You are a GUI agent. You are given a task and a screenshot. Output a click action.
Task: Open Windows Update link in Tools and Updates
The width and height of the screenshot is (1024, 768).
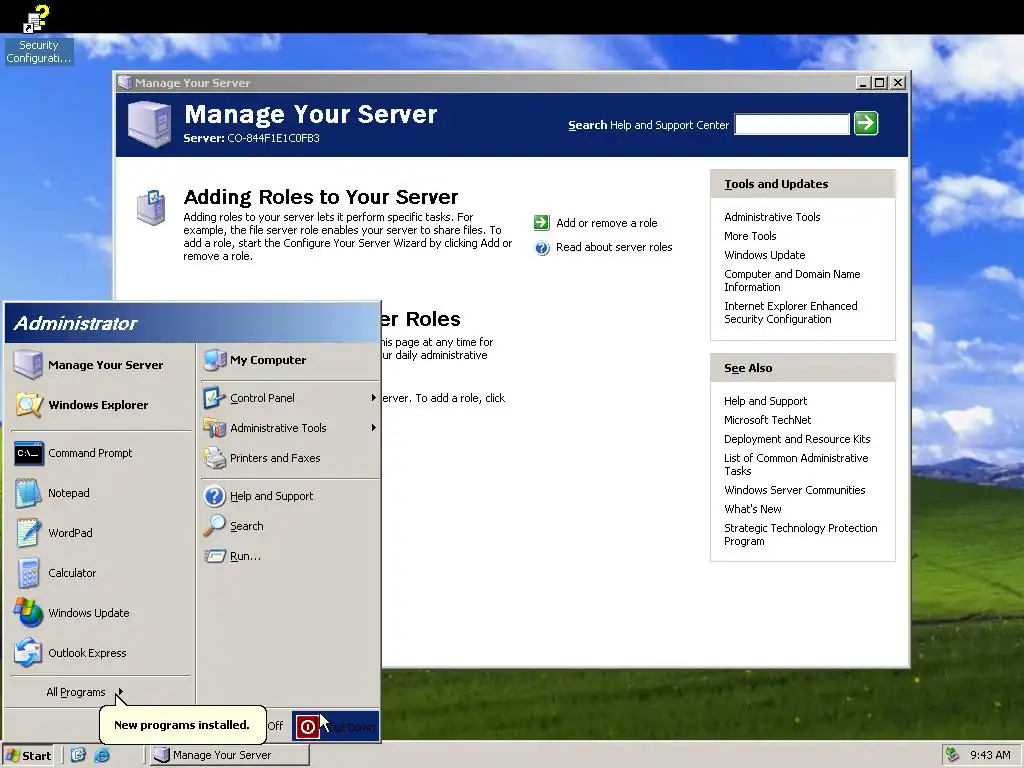764,255
